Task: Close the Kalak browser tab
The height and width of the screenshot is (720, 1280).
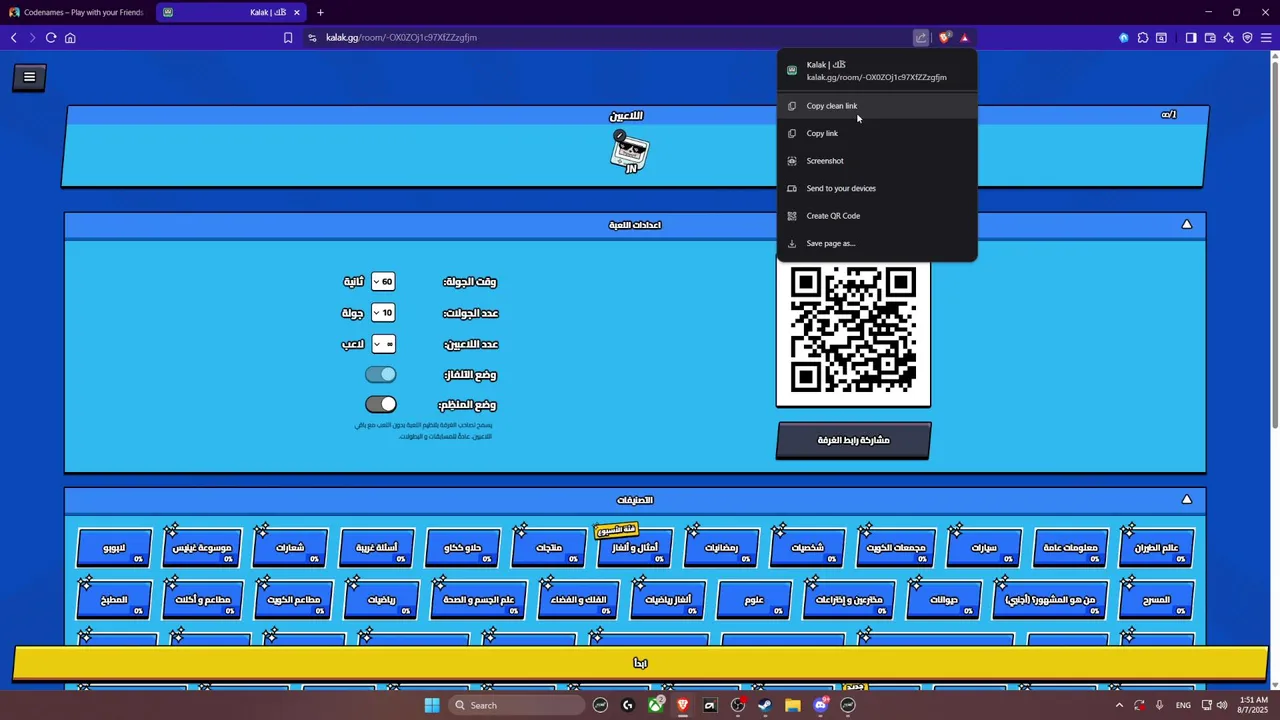Action: click(x=296, y=12)
